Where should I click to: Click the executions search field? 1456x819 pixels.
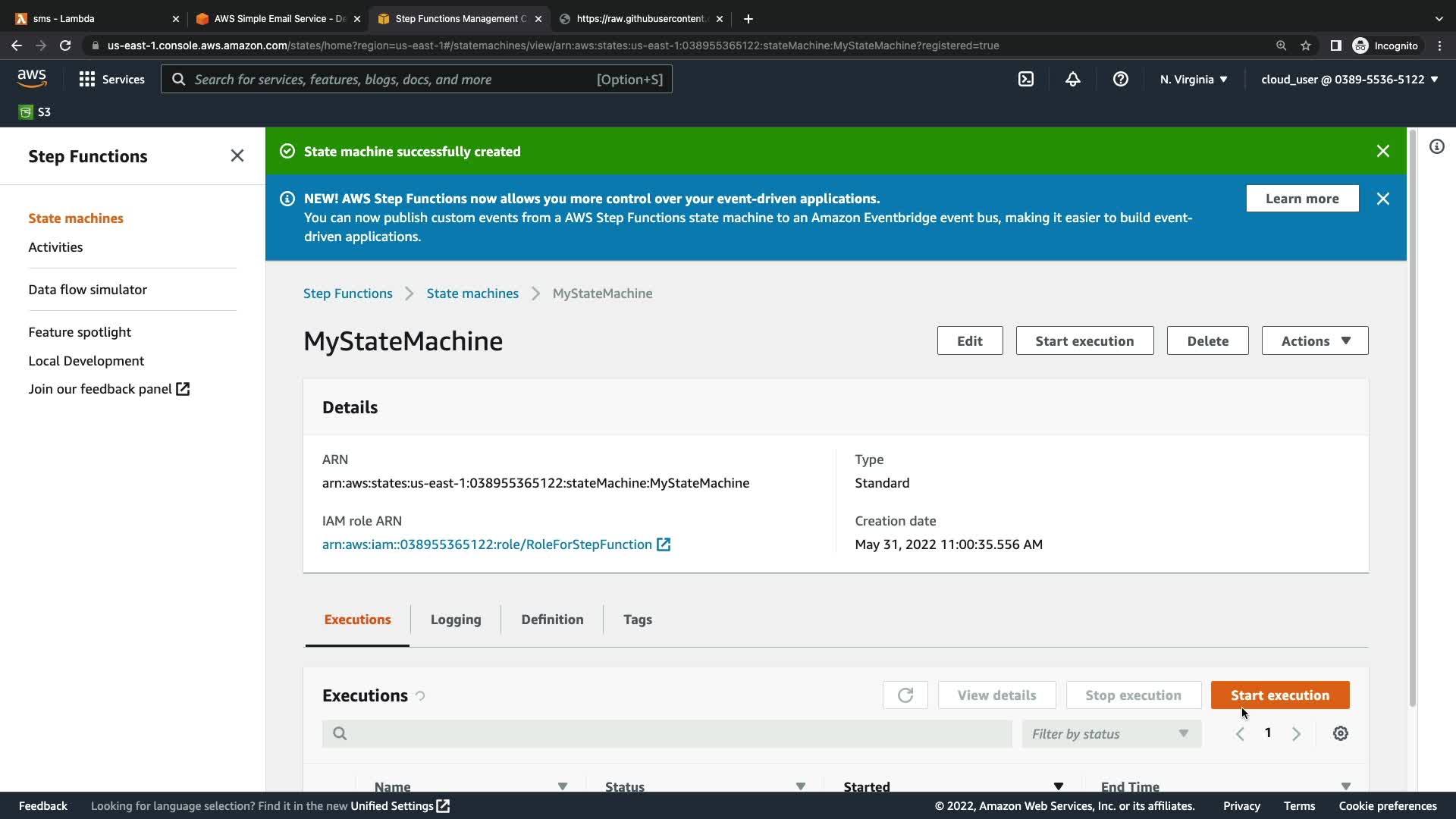click(667, 733)
